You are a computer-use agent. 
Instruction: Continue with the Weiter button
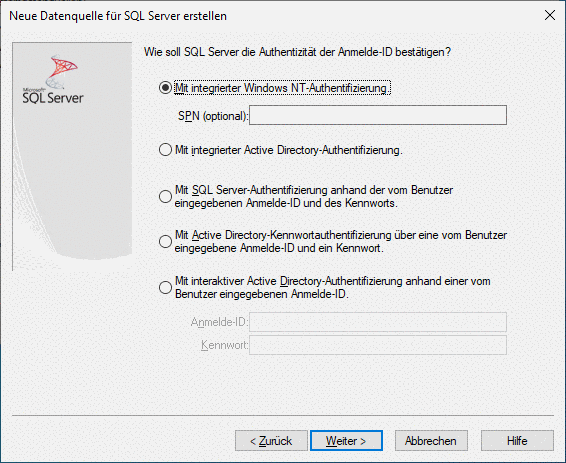346,441
